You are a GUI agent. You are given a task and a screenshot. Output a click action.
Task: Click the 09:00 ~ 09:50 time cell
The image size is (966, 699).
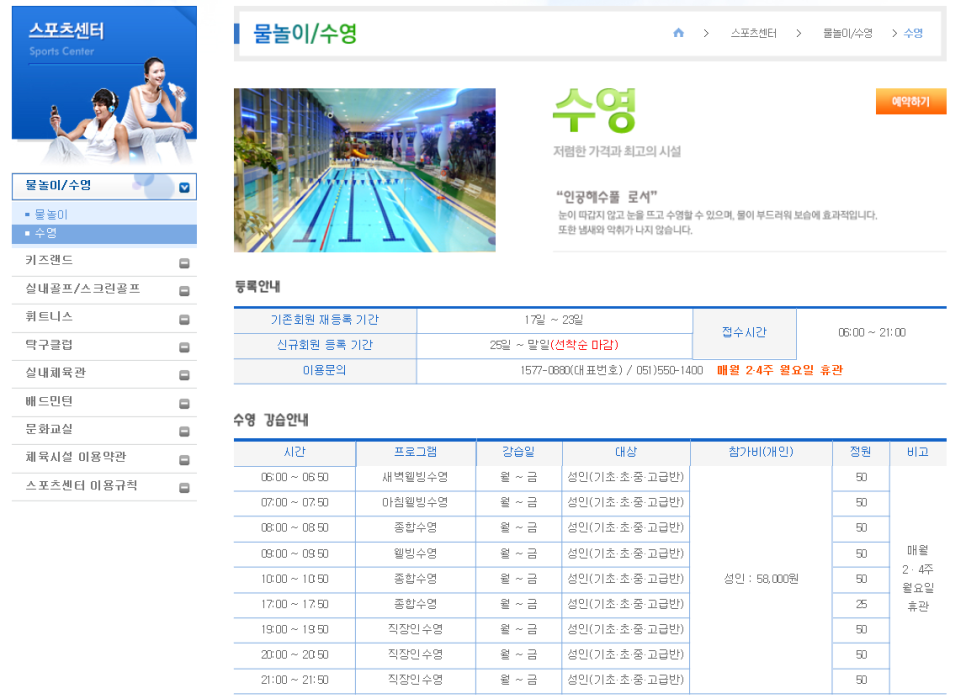[294, 554]
